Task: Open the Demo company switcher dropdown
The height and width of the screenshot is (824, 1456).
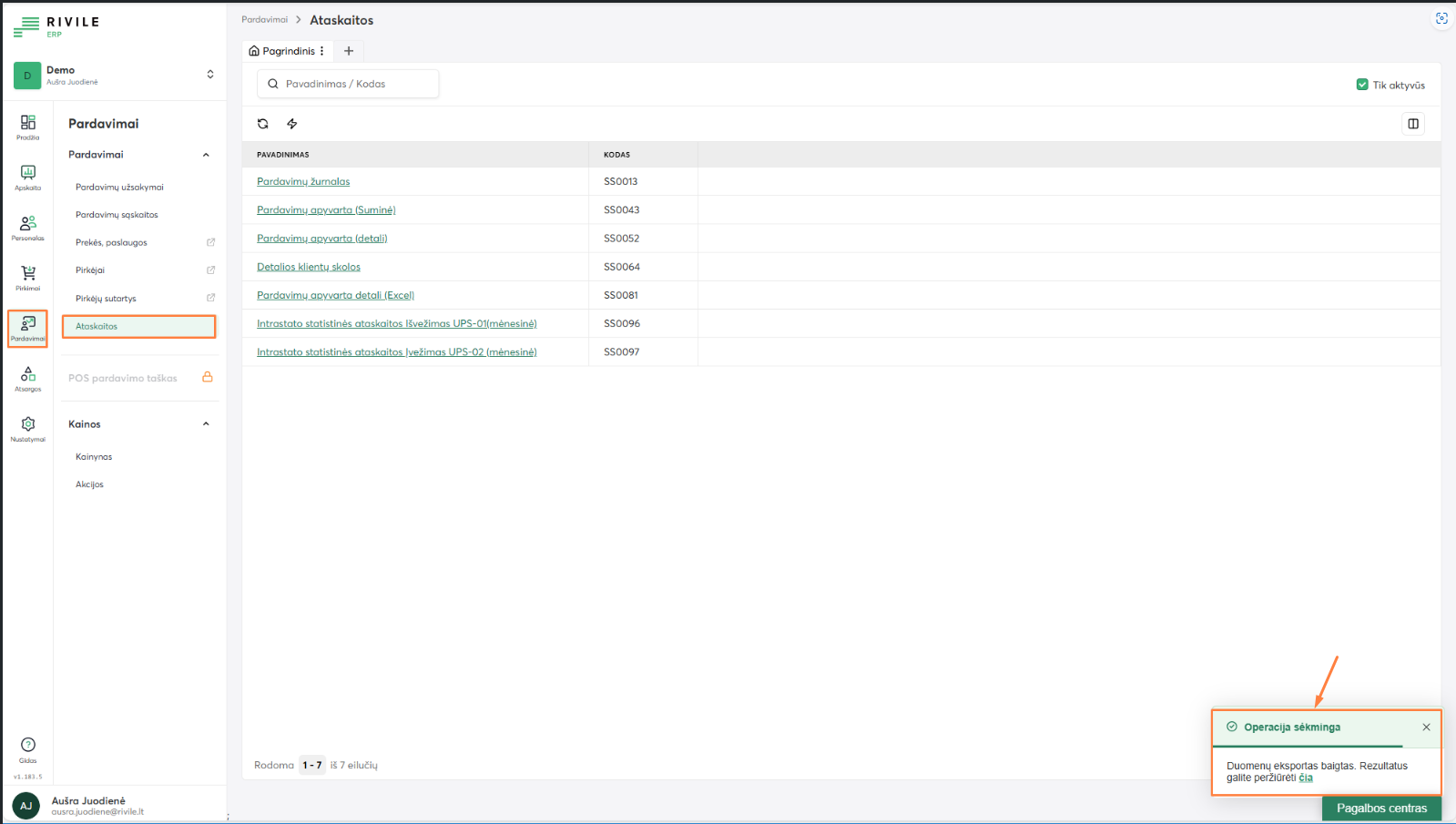Action: [x=210, y=75]
